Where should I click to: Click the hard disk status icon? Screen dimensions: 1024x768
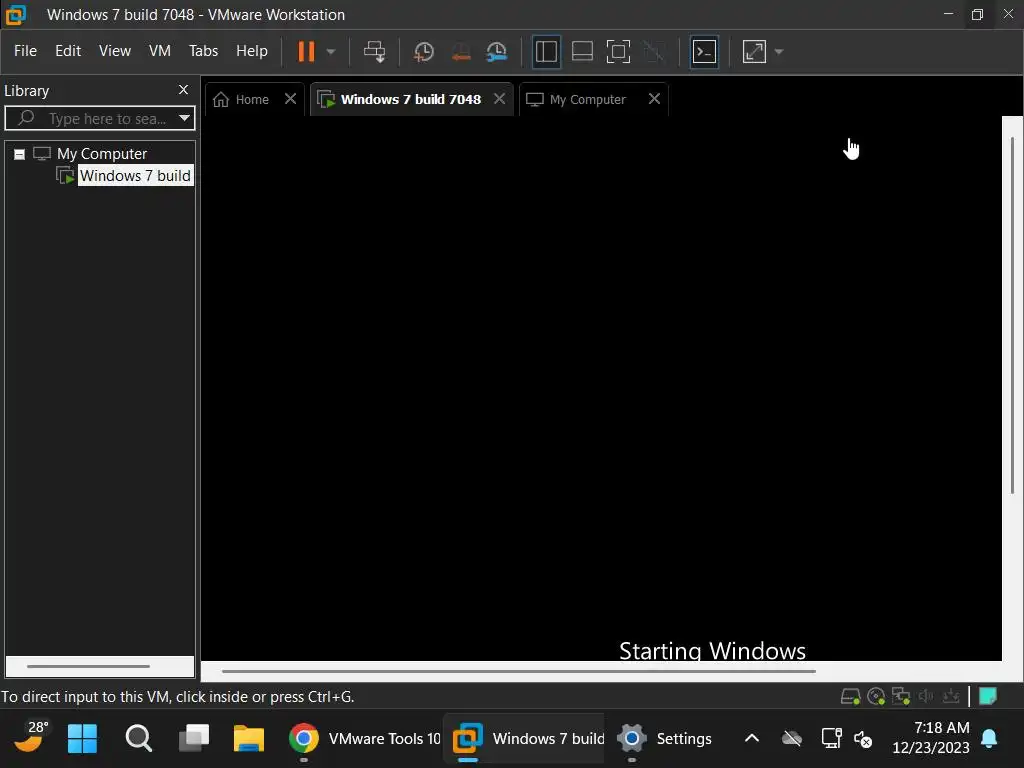[x=850, y=697]
